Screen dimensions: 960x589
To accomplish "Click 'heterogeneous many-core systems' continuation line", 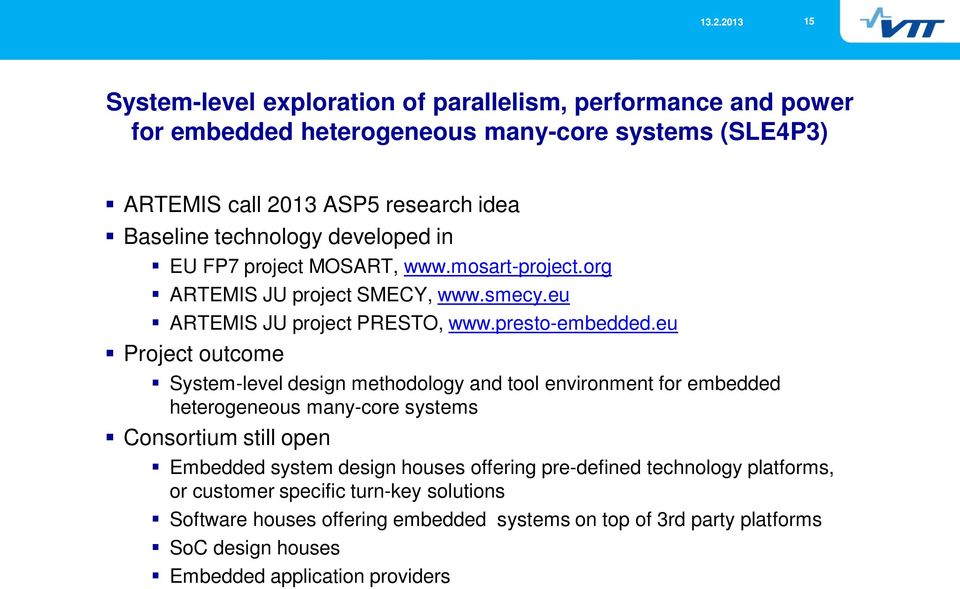I will pos(323,408).
